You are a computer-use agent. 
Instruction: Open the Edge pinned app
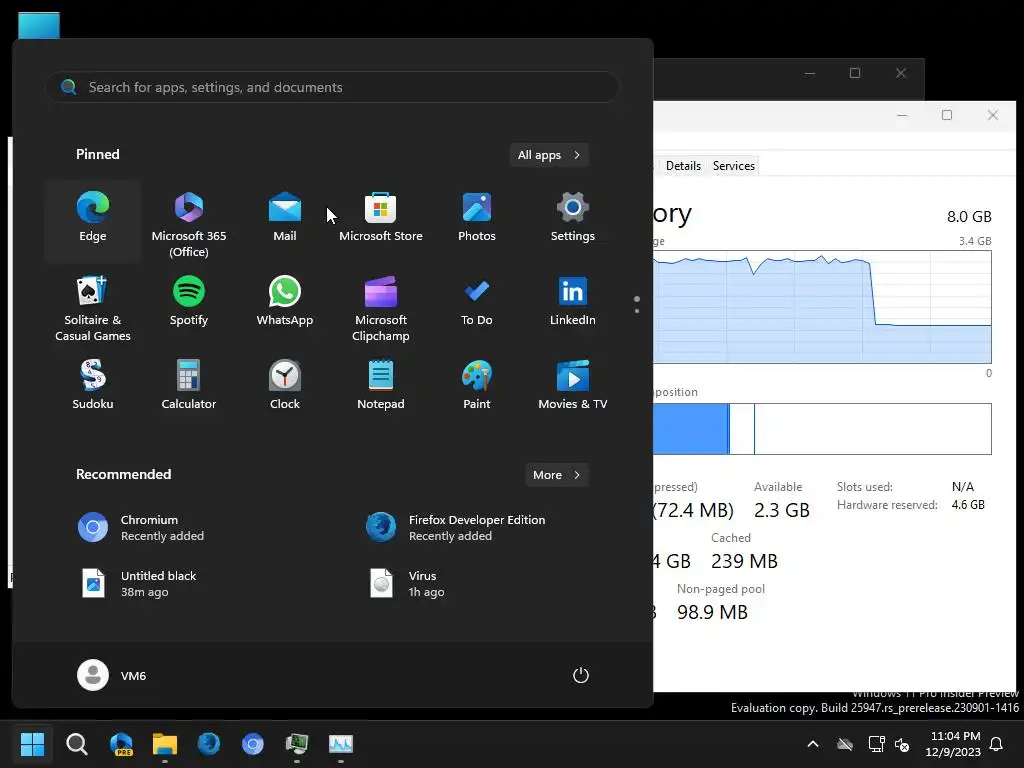pos(92,221)
